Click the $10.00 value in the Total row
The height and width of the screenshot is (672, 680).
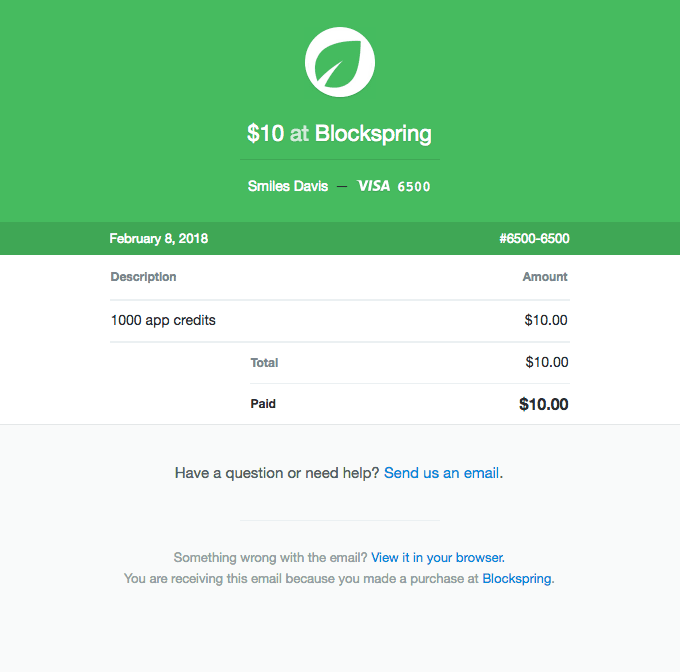547,363
